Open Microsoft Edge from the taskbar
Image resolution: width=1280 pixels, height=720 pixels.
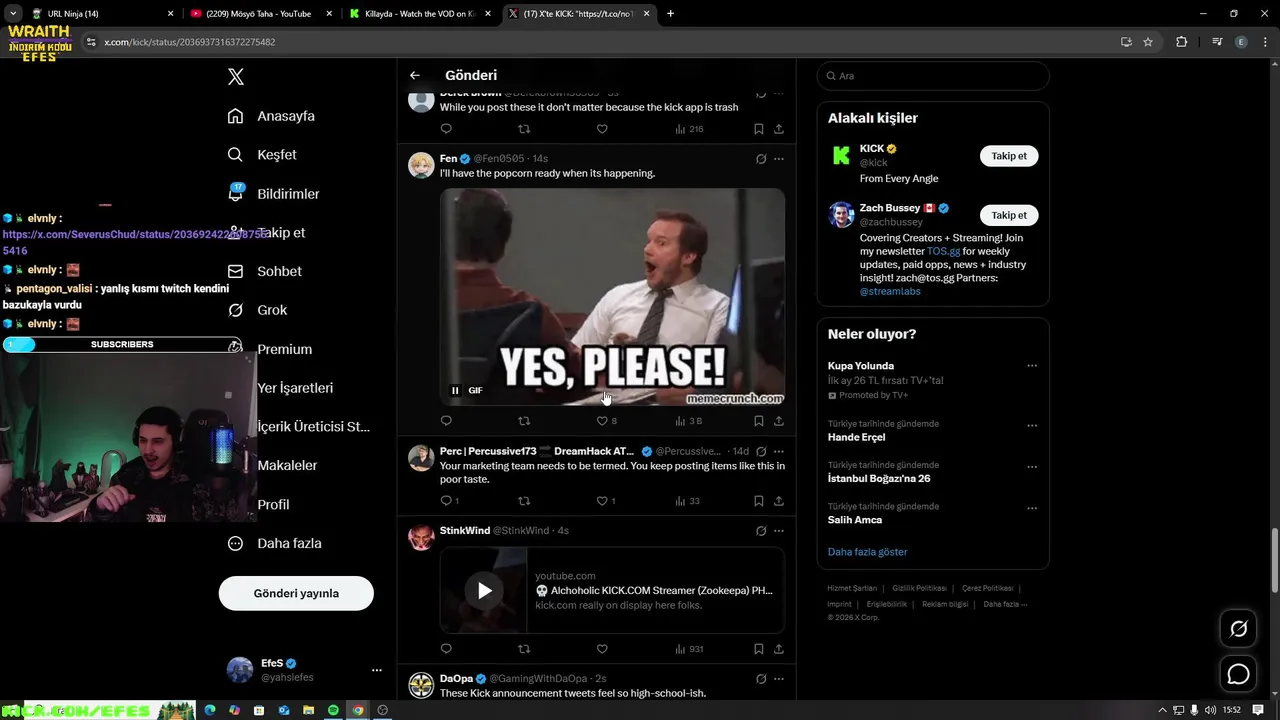(210, 710)
